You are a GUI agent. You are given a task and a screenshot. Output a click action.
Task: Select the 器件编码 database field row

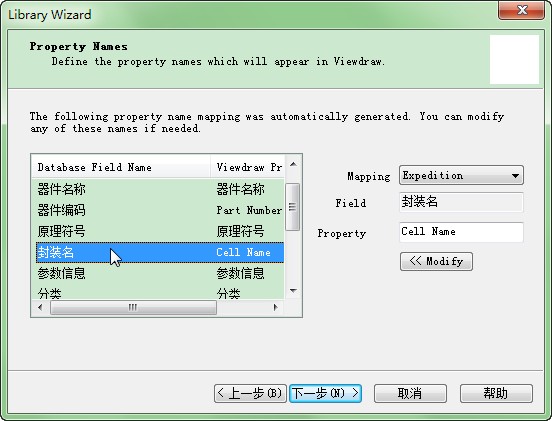click(160, 210)
